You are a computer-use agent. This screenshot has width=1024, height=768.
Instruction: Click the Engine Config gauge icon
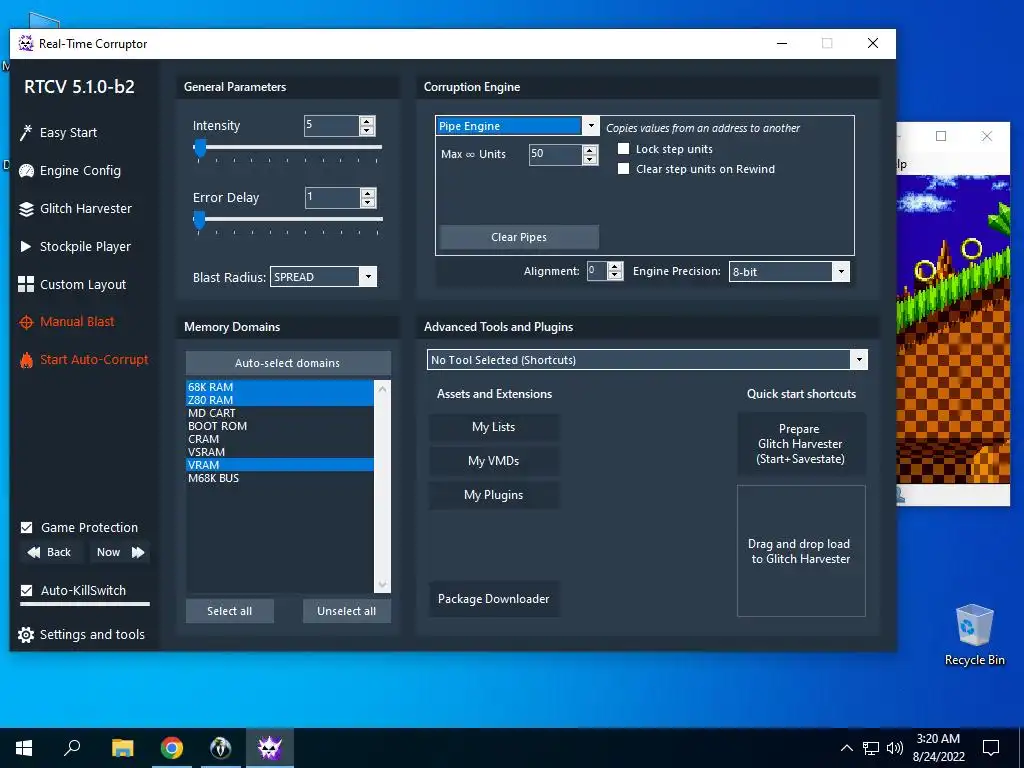click(26, 171)
